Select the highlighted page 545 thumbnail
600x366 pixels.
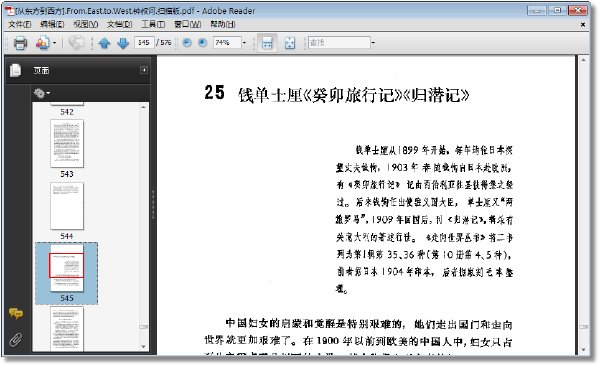coord(67,268)
